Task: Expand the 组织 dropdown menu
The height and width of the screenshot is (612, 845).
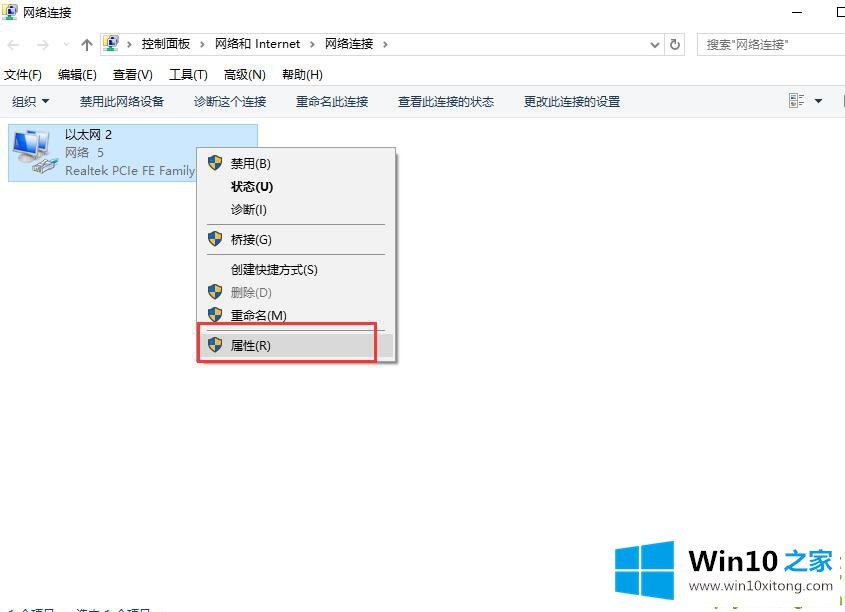Action: pyautogui.click(x=30, y=101)
